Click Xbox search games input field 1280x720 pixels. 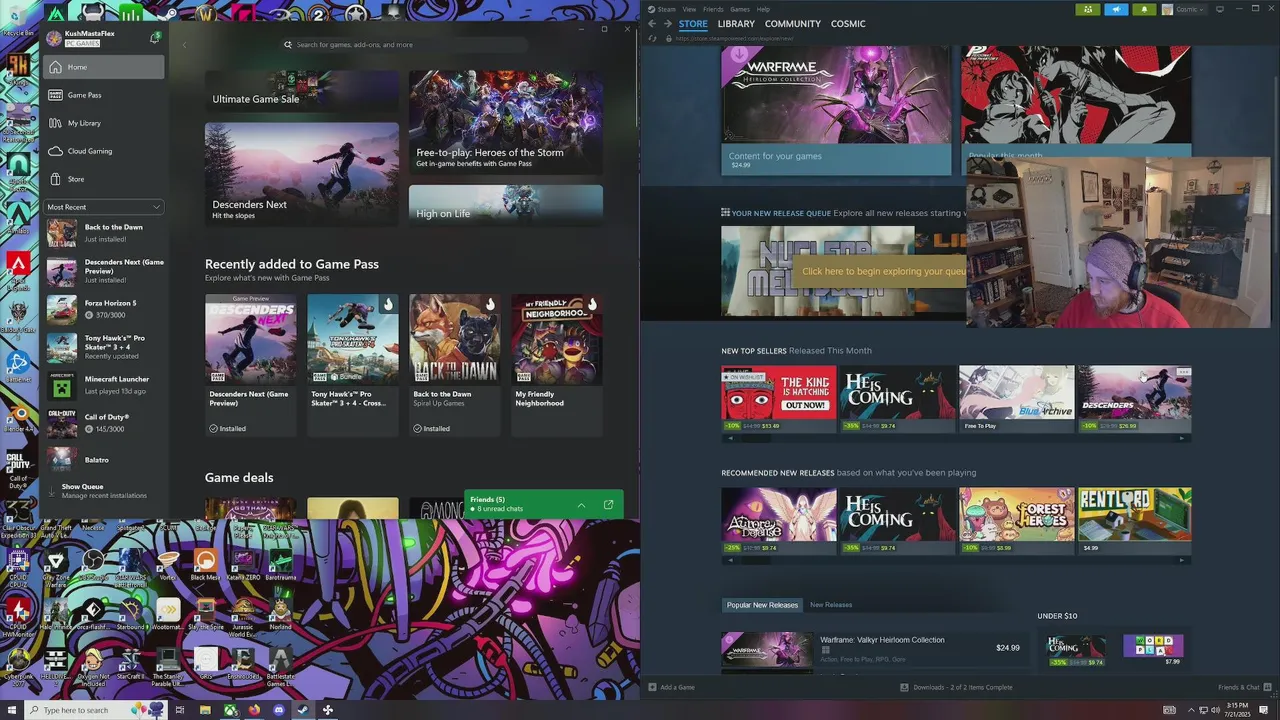point(405,45)
